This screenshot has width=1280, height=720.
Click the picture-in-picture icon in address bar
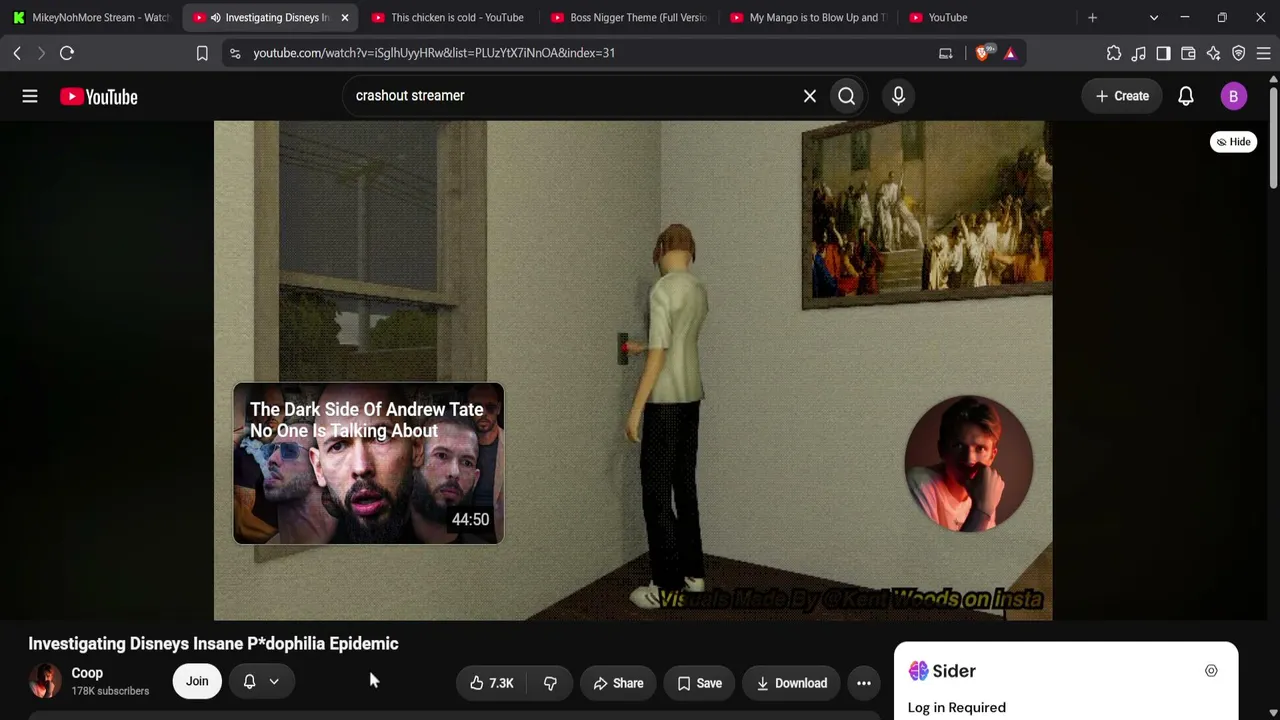click(x=945, y=53)
